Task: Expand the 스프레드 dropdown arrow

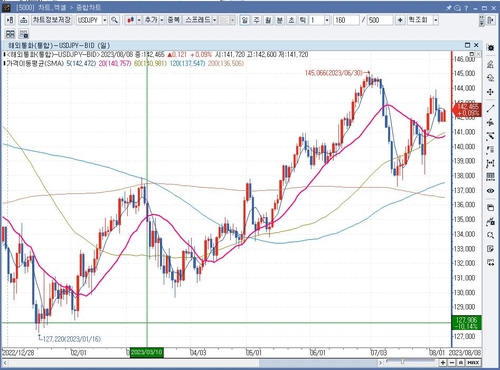Action: 215,20
